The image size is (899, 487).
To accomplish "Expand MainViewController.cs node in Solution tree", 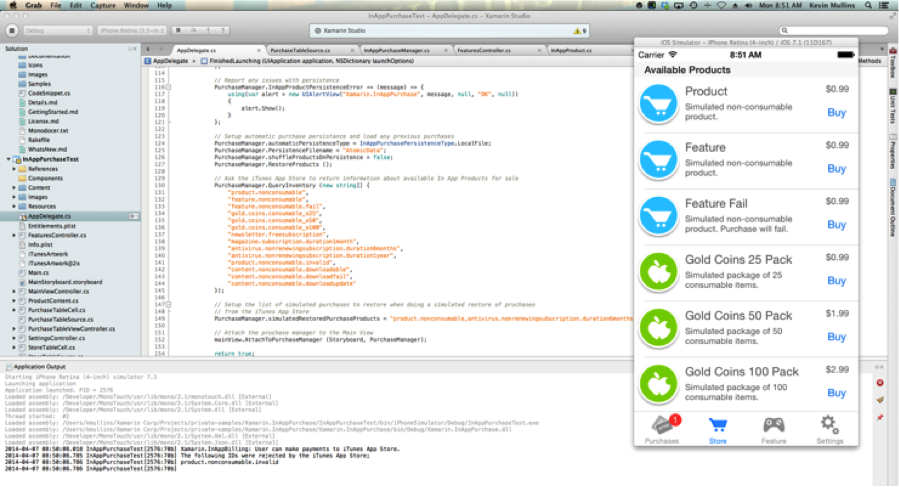I will point(14,291).
